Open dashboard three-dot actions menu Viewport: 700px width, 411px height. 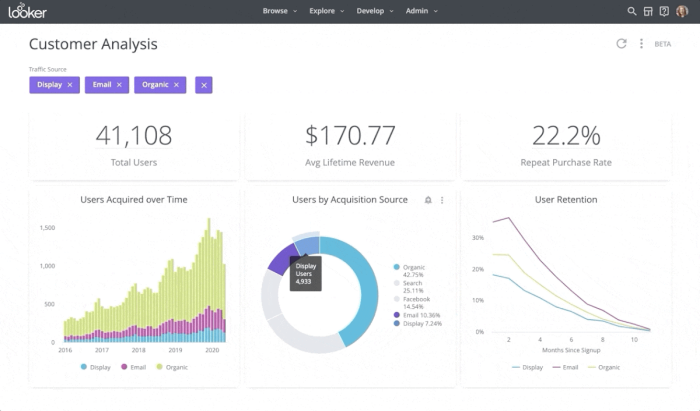641,44
